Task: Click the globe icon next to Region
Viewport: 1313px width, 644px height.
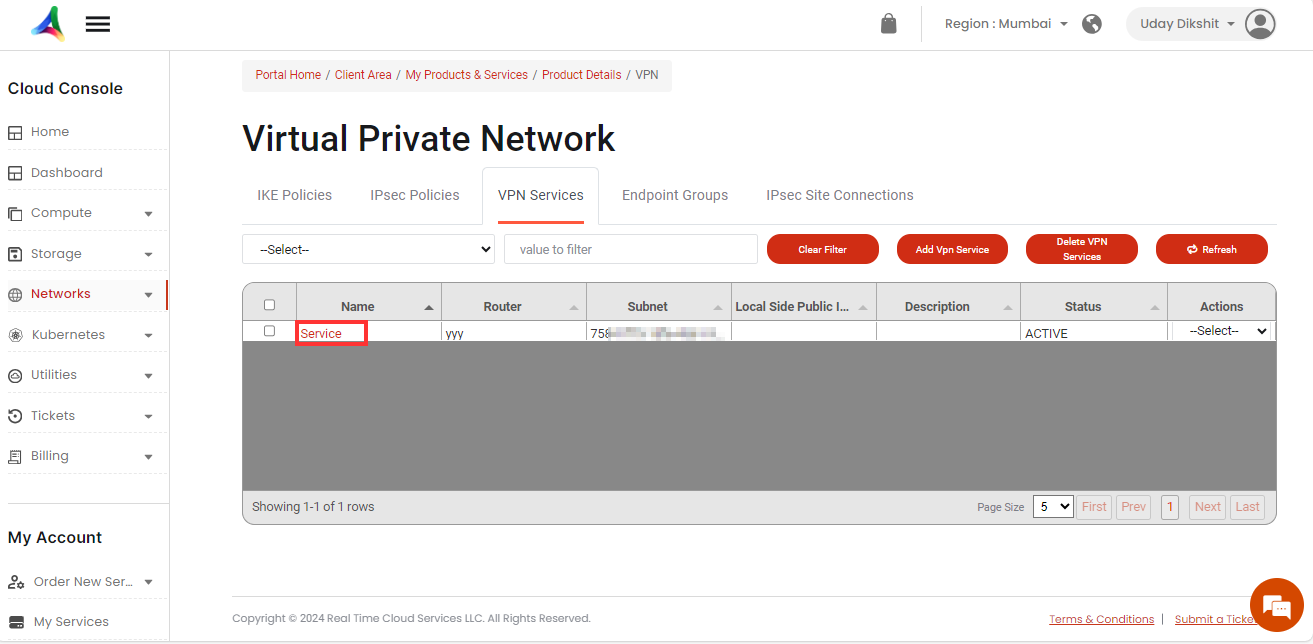Action: pos(1092,24)
